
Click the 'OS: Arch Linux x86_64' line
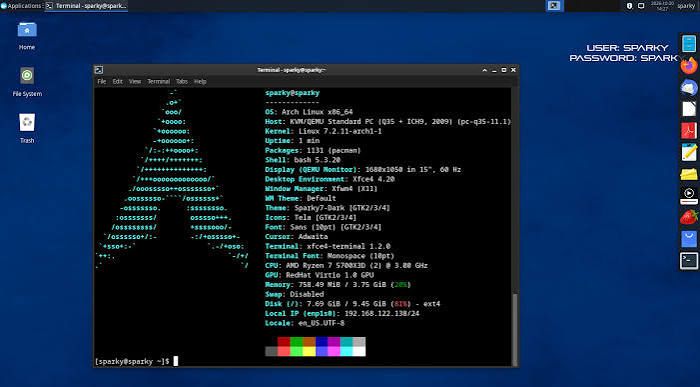point(309,112)
